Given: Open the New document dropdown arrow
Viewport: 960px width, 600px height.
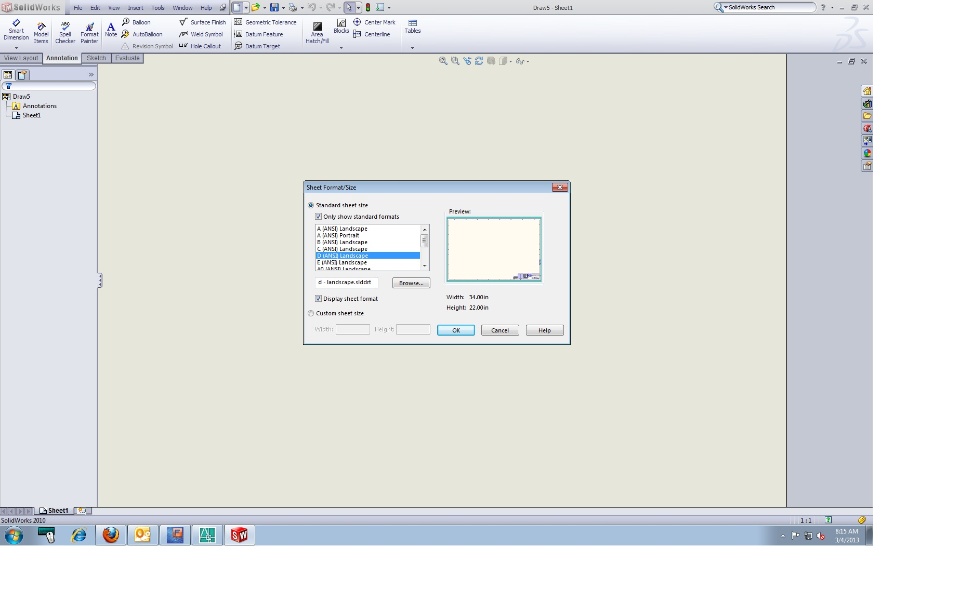Looking at the screenshot, I should coord(246,7).
